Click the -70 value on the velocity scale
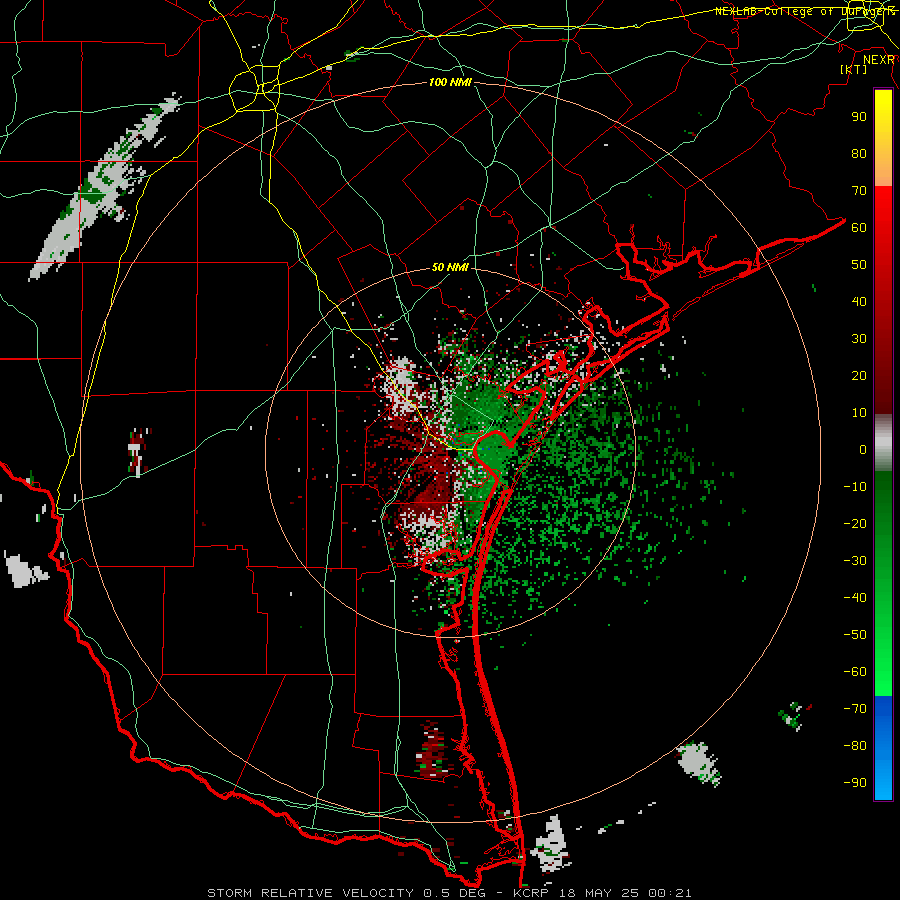This screenshot has height=900, width=900. [855, 708]
